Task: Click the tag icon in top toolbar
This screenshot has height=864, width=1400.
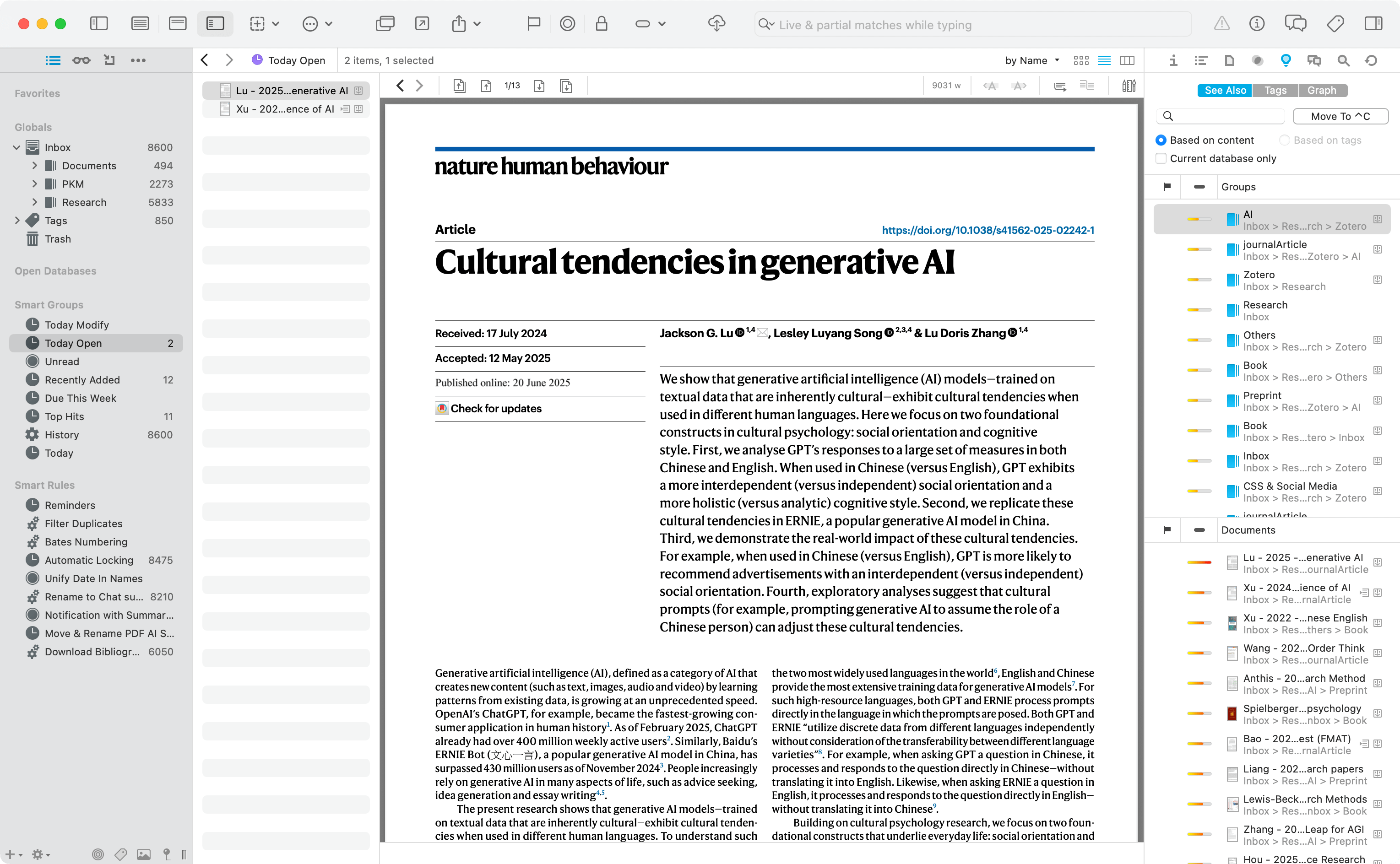Action: click(1335, 23)
